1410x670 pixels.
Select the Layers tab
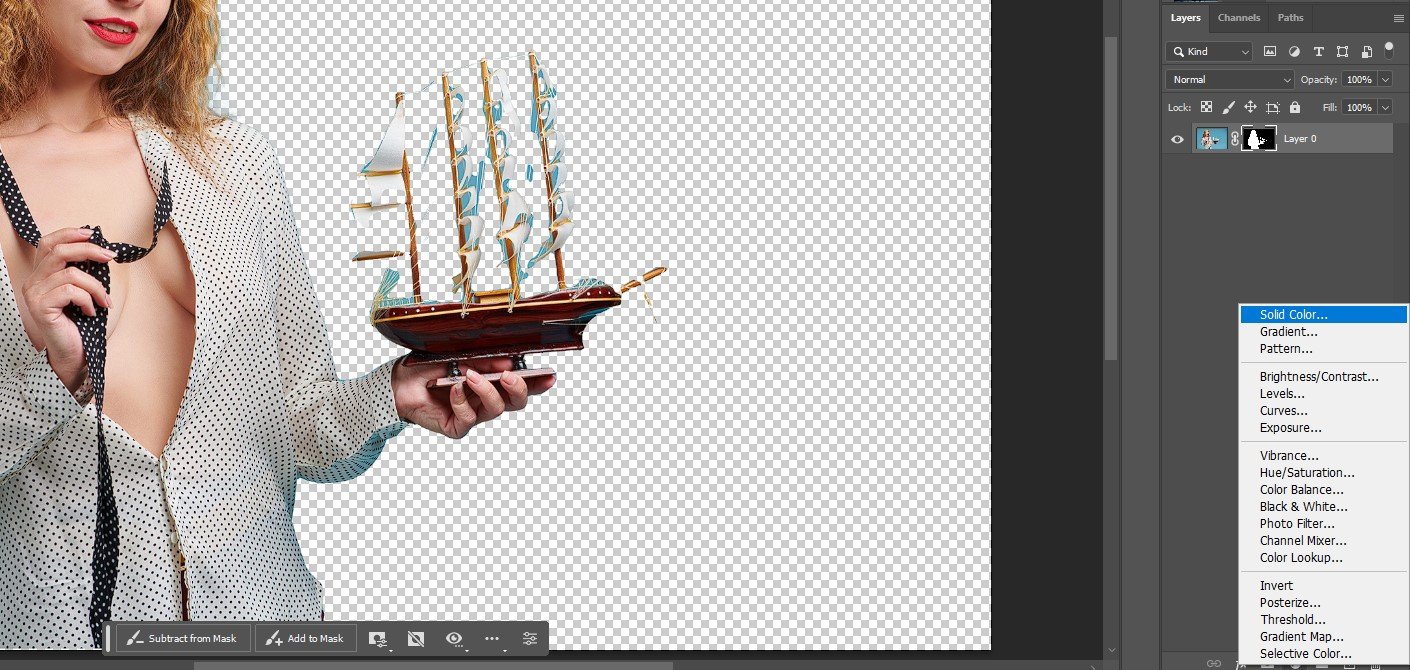(x=1186, y=18)
